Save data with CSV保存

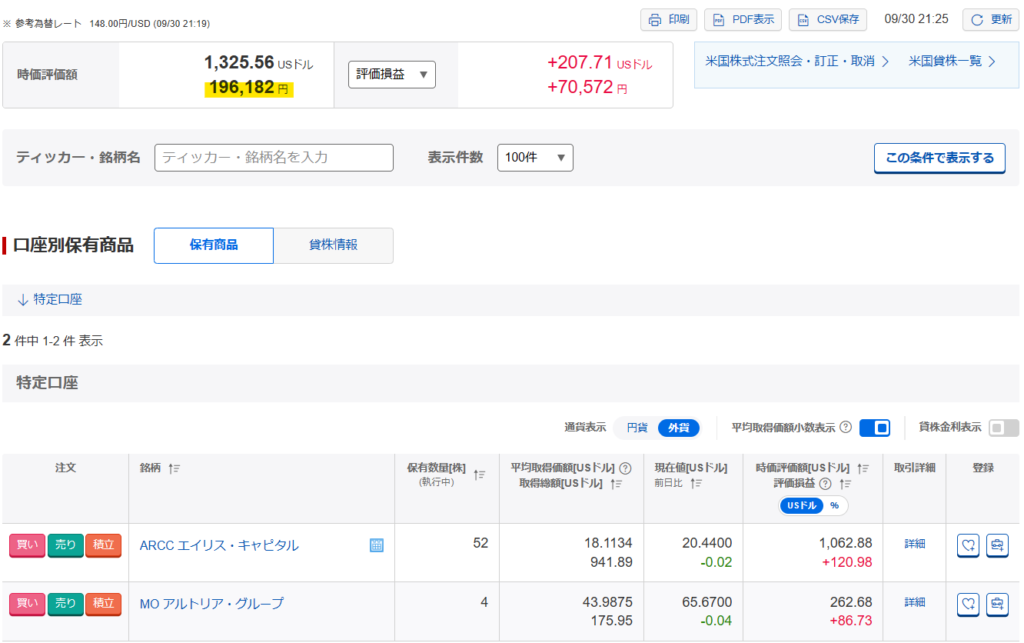point(827,20)
